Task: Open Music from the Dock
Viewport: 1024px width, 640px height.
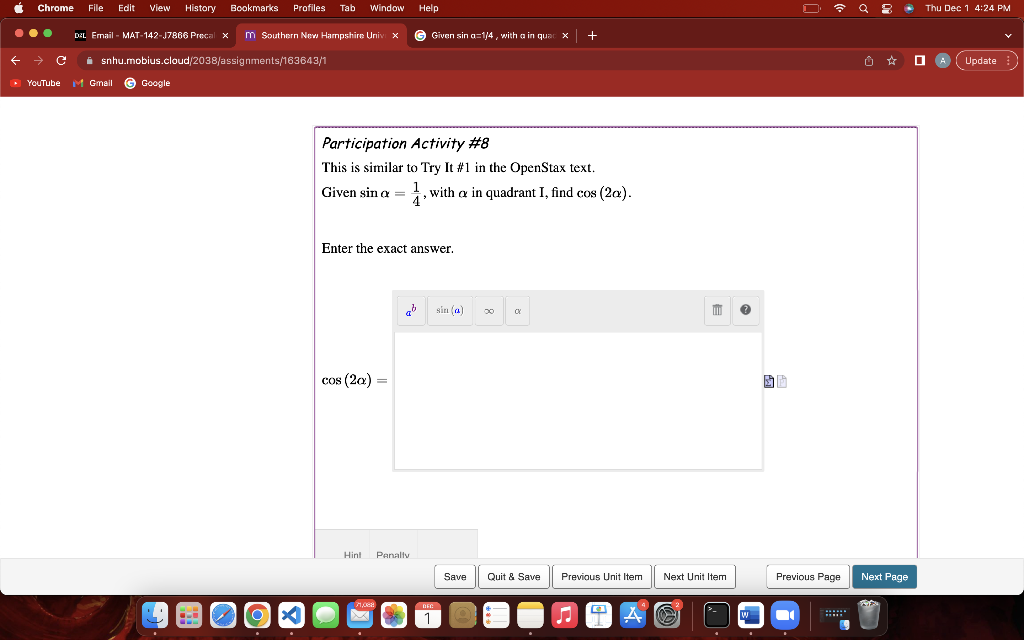Action: click(564, 615)
